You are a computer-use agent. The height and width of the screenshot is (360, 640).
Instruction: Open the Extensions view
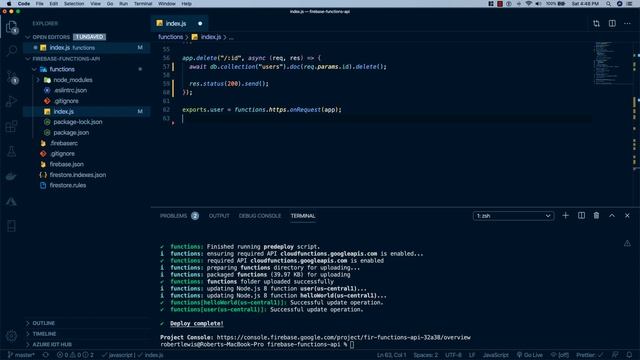[x=11, y=126]
